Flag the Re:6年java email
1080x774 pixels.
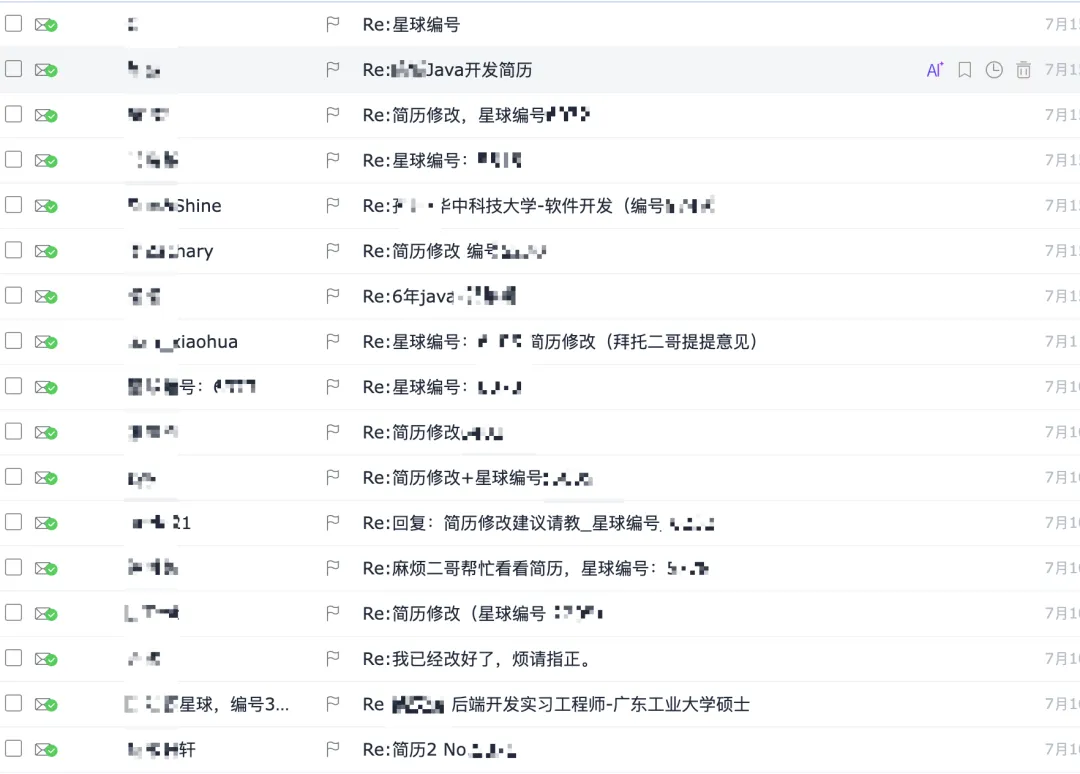click(333, 296)
